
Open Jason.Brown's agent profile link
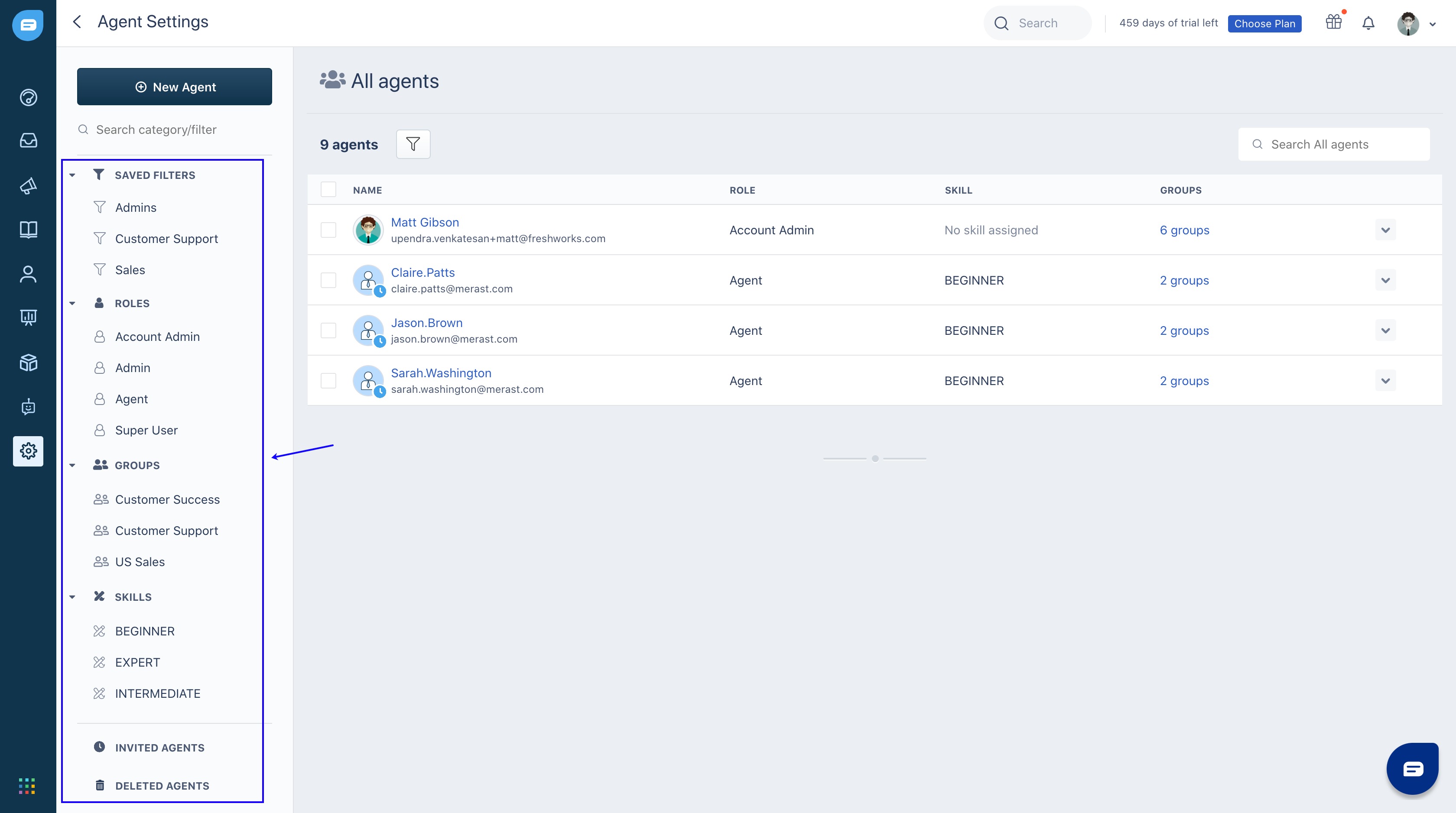pos(426,323)
